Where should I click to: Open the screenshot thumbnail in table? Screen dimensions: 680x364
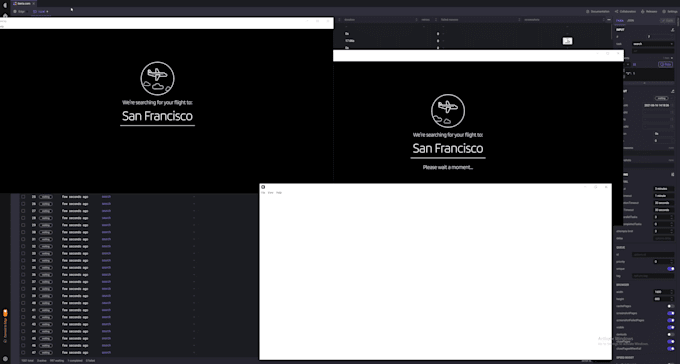pyautogui.click(x=567, y=41)
